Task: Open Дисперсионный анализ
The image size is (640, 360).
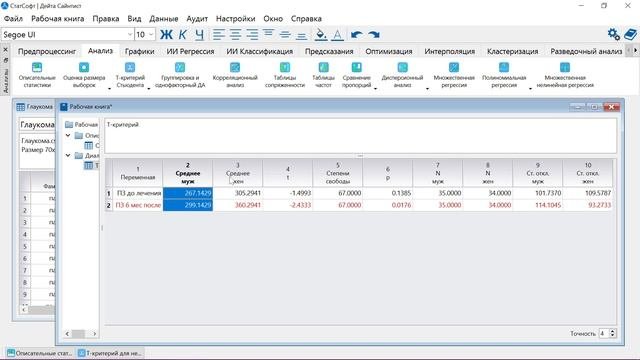Action: coord(402,75)
